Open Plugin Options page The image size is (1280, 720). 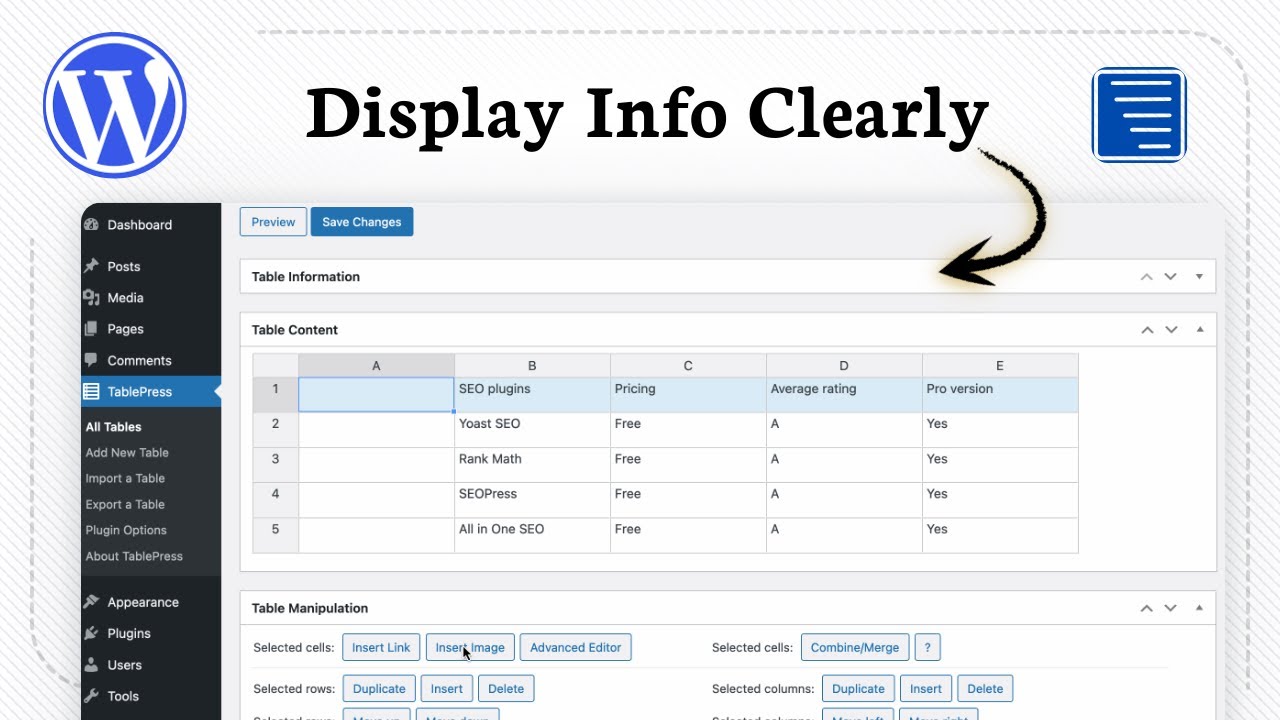coord(126,531)
